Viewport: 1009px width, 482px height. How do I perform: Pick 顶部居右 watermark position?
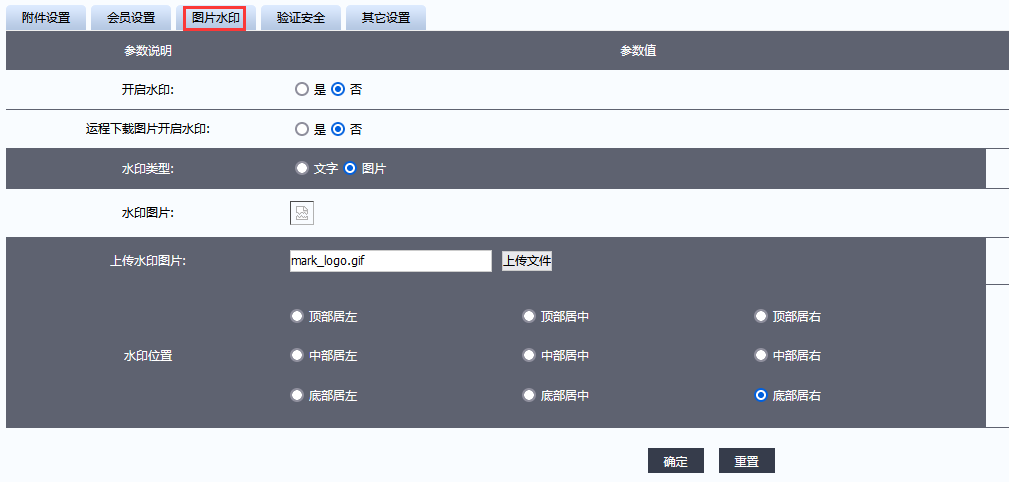[761, 316]
